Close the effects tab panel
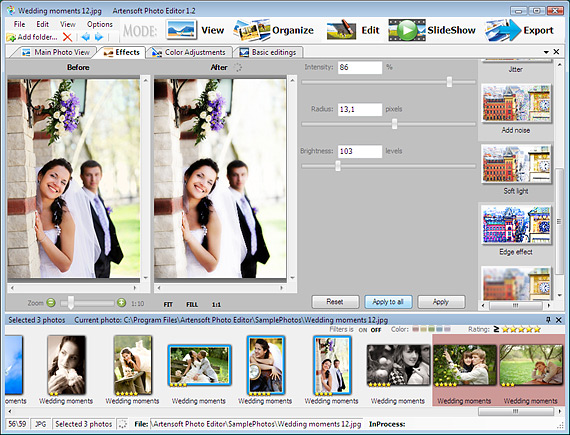 point(556,52)
